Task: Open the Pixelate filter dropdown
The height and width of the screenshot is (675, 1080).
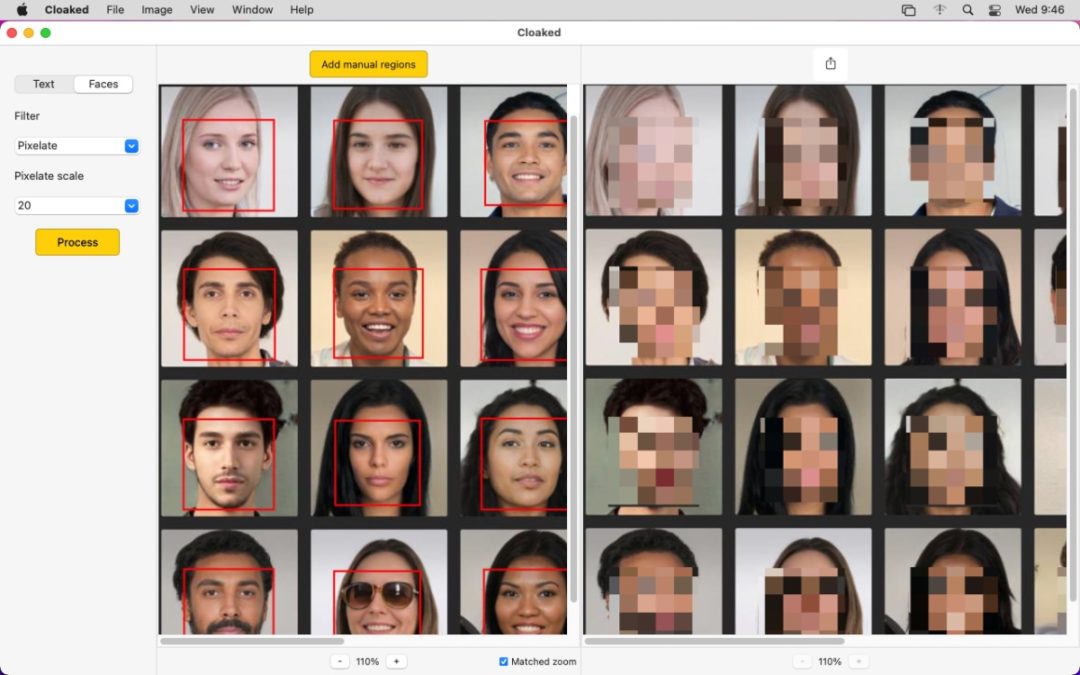Action: pos(76,146)
